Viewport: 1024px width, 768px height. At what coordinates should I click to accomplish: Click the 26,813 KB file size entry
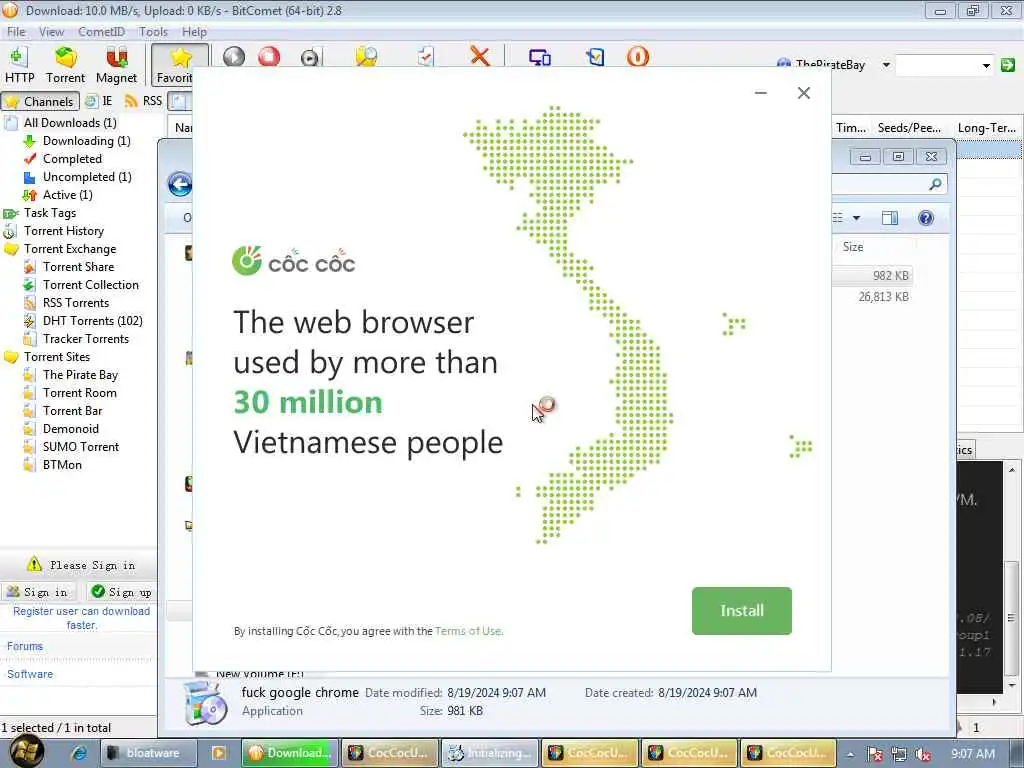[x=883, y=296]
